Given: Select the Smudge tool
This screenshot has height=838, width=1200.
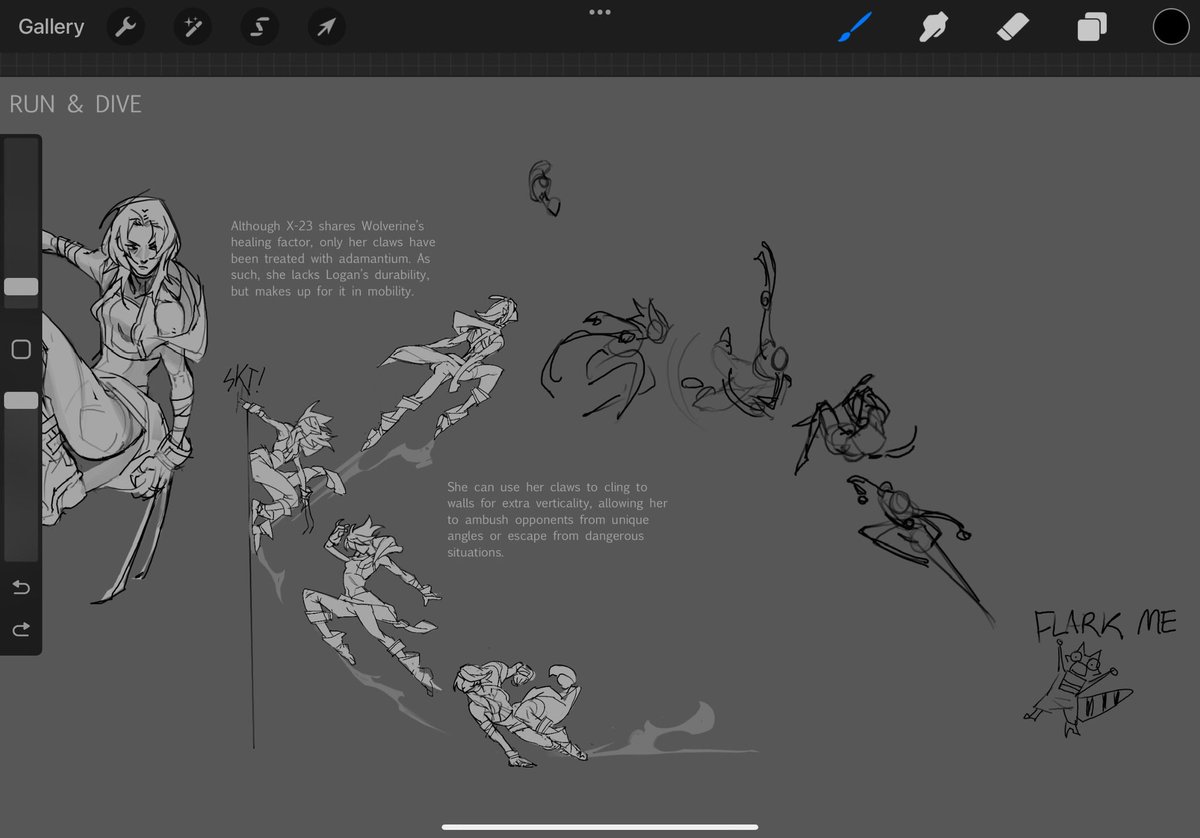Looking at the screenshot, I should coord(933,27).
